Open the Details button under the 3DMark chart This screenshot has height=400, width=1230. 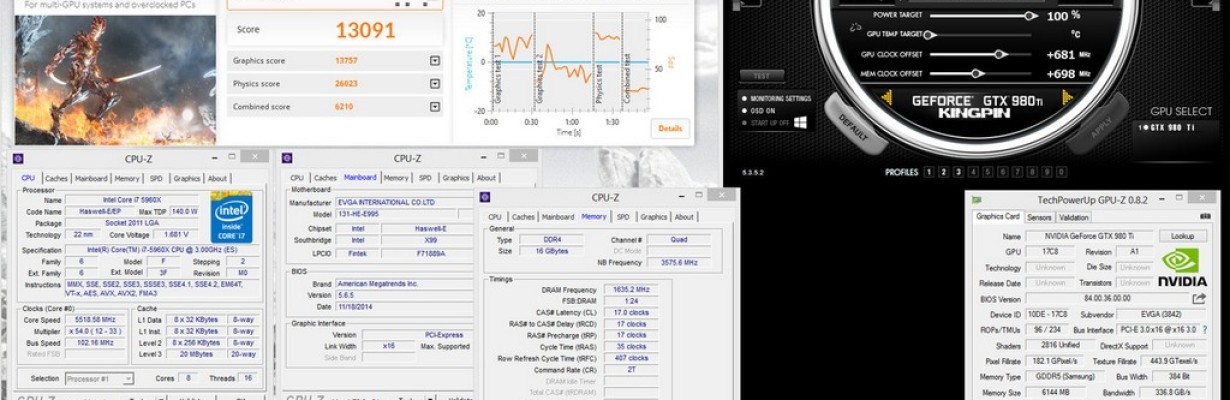[670, 128]
